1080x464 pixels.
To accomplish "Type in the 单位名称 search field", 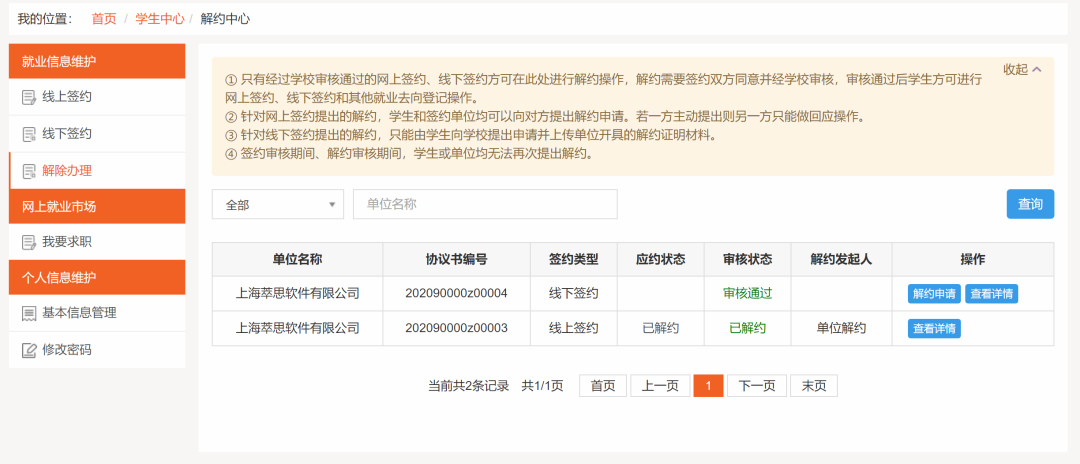I will [x=485, y=204].
